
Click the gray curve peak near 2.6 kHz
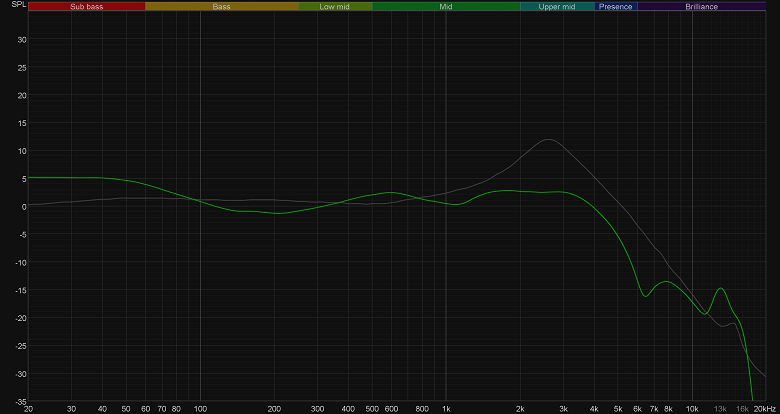(x=548, y=139)
